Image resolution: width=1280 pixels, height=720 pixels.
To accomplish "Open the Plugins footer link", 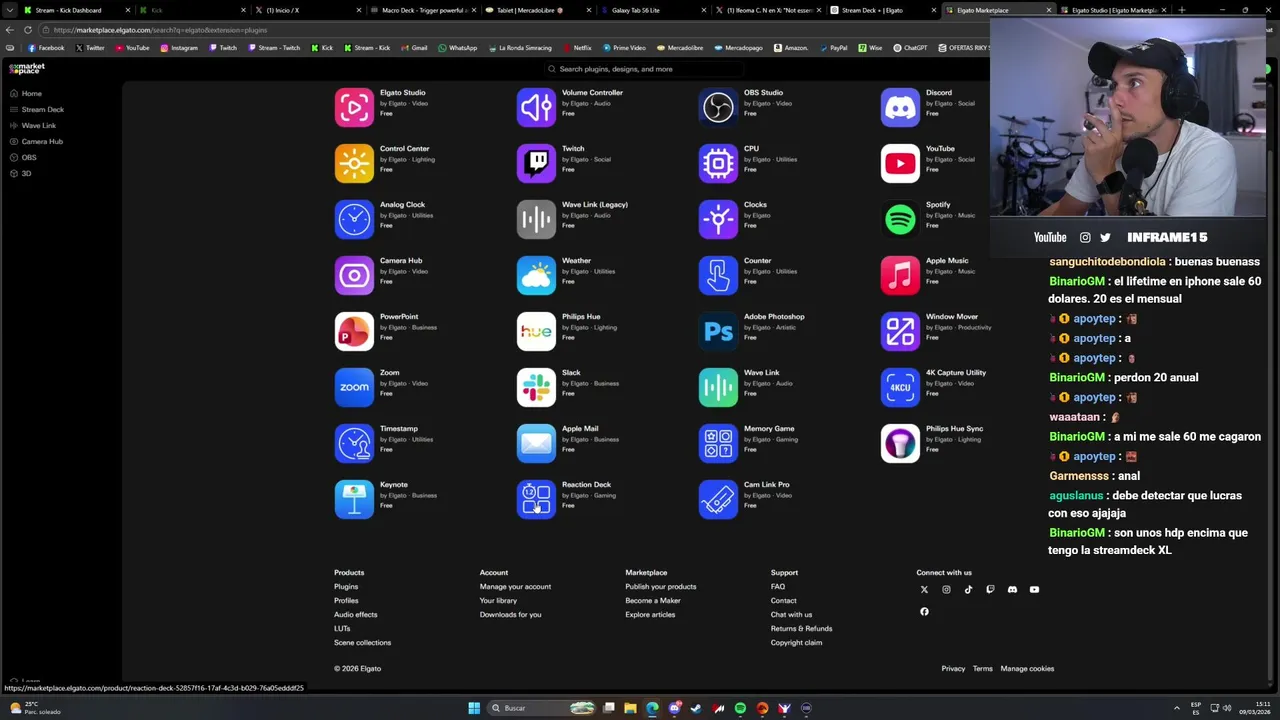I will (x=346, y=587).
